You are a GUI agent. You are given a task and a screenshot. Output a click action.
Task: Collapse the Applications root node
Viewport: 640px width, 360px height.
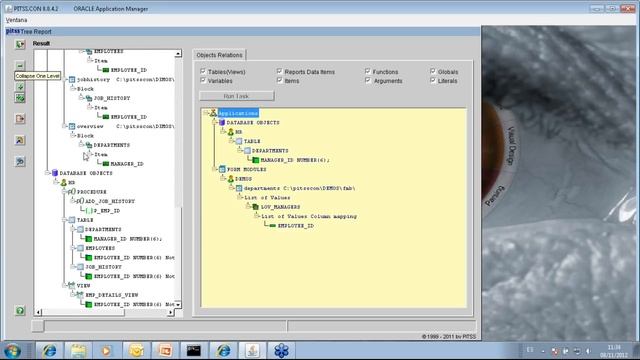(x=206, y=113)
